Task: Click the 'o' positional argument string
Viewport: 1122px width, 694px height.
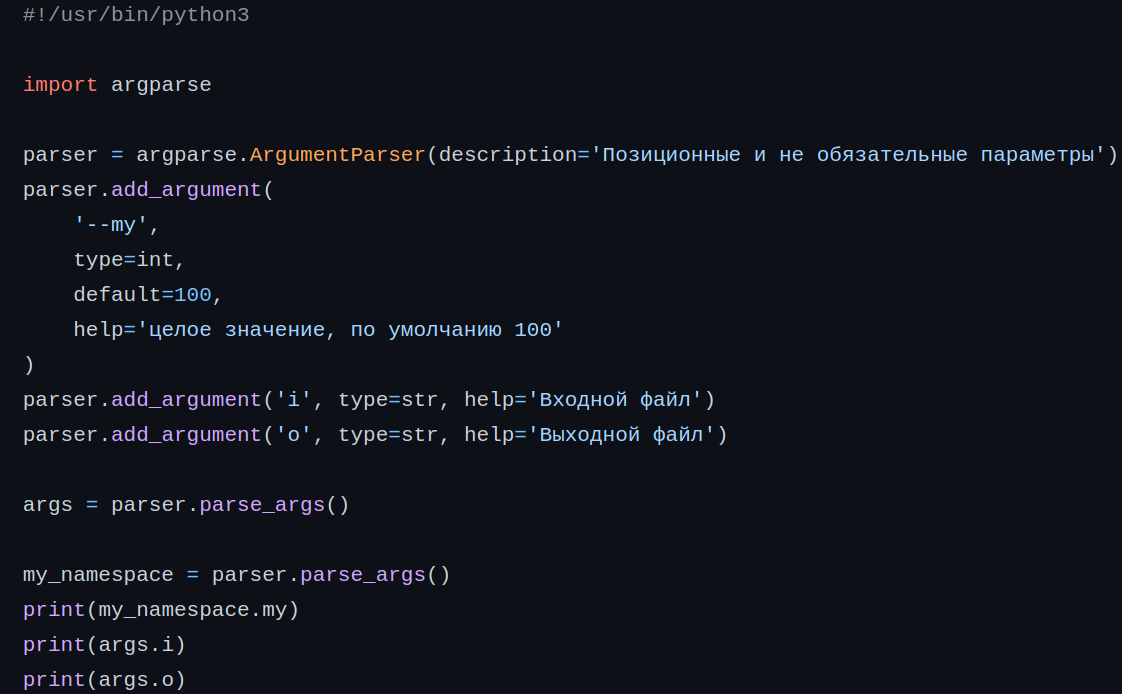Action: 293,436
